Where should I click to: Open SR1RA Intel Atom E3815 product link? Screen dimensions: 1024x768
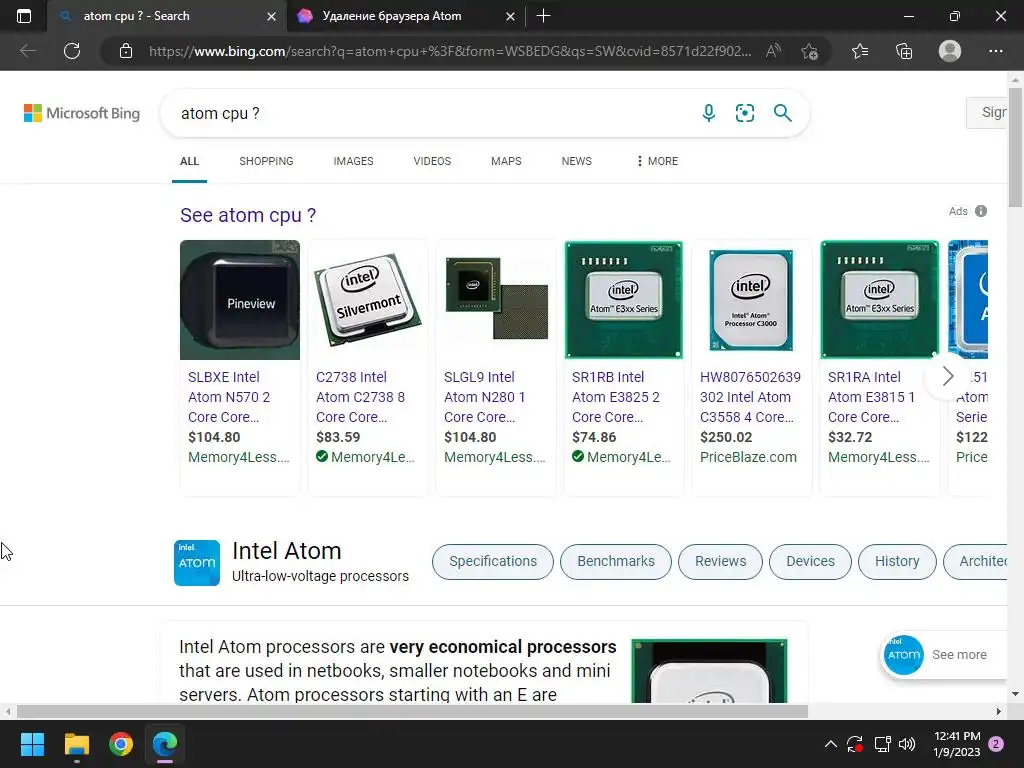(x=871, y=397)
